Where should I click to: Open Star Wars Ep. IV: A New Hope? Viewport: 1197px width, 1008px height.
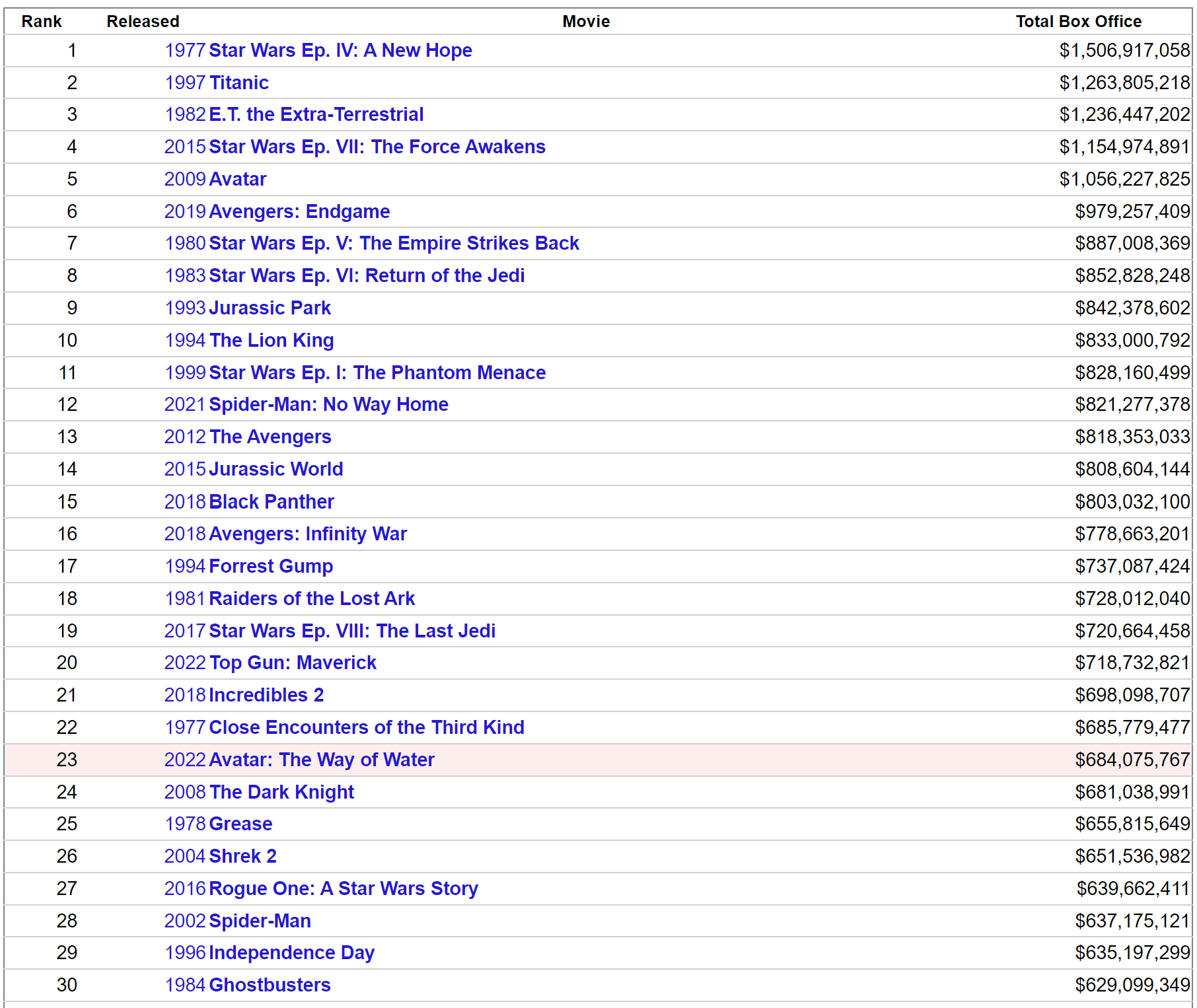point(340,50)
